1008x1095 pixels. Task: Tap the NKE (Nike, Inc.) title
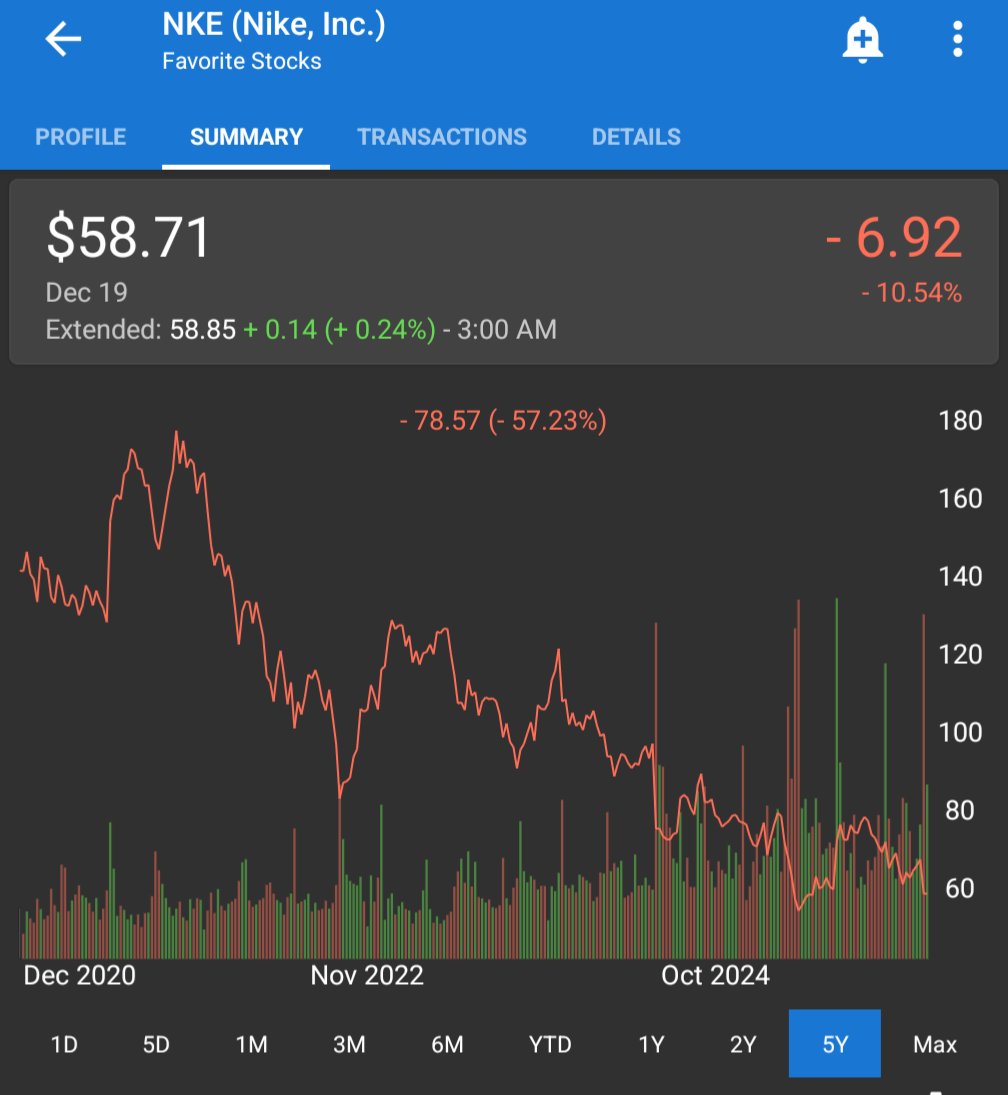coord(274,25)
